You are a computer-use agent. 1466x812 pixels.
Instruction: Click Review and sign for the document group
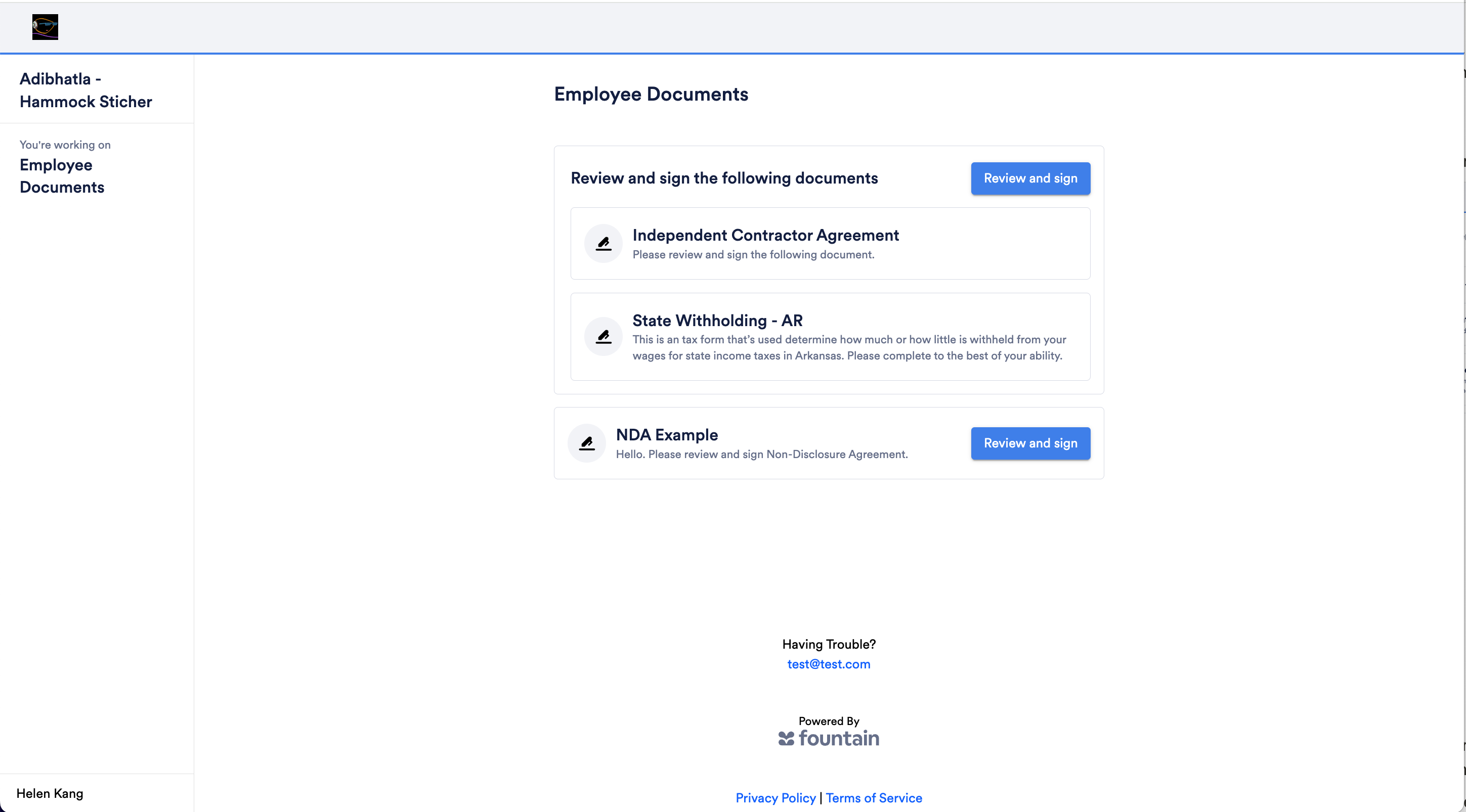click(1030, 178)
